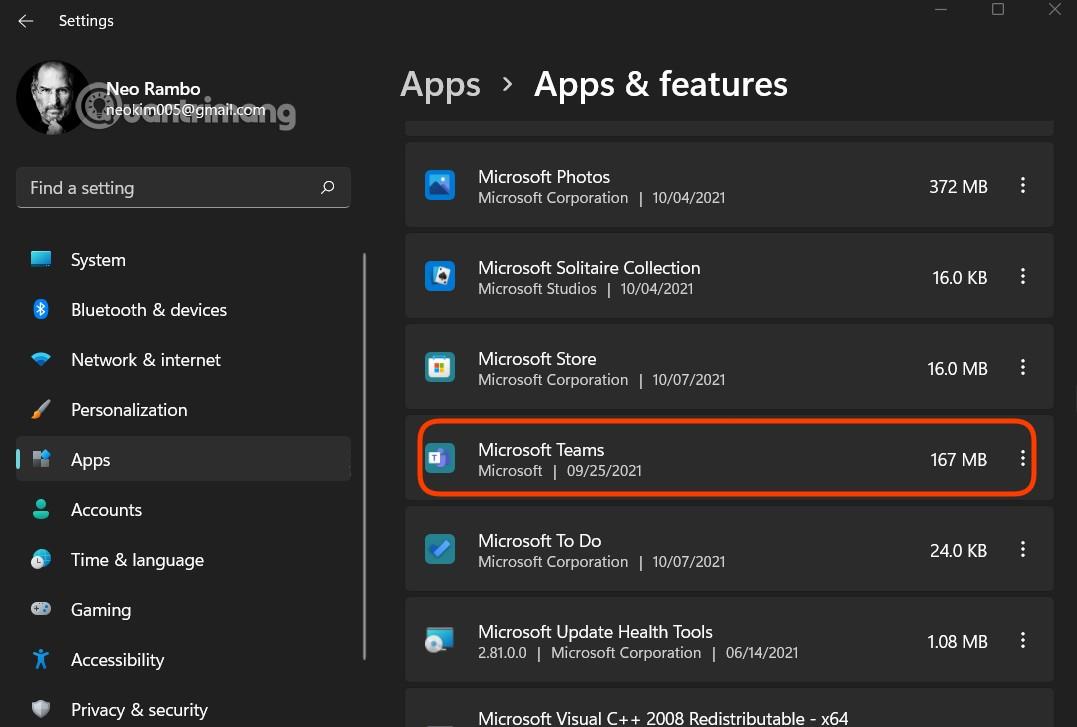Click the Settings window title
Viewport: 1077px width, 727px height.
coord(87,21)
